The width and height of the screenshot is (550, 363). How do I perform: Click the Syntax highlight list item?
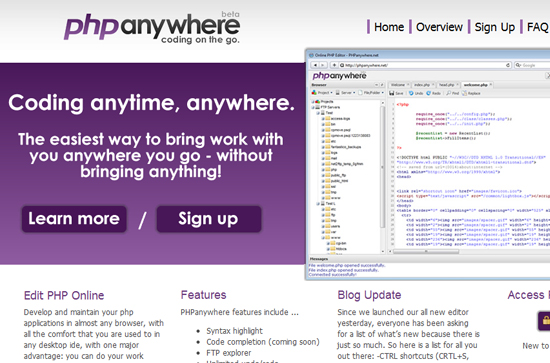(234, 331)
